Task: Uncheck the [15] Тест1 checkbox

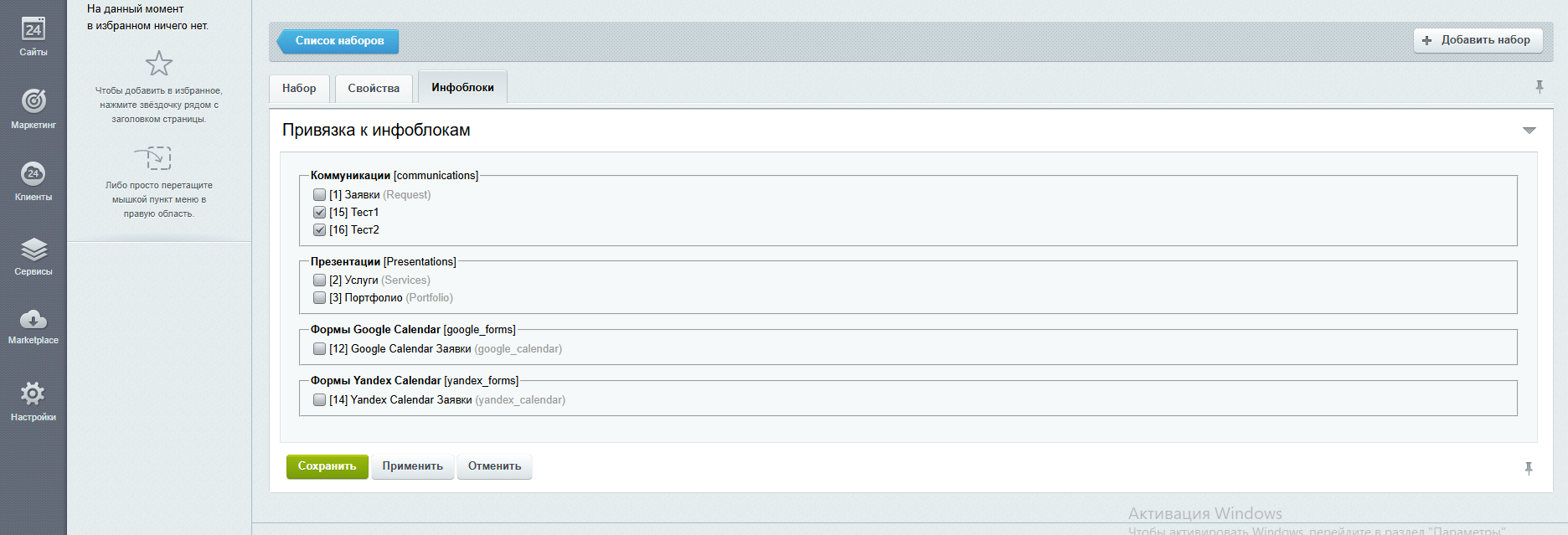Action: point(319,212)
